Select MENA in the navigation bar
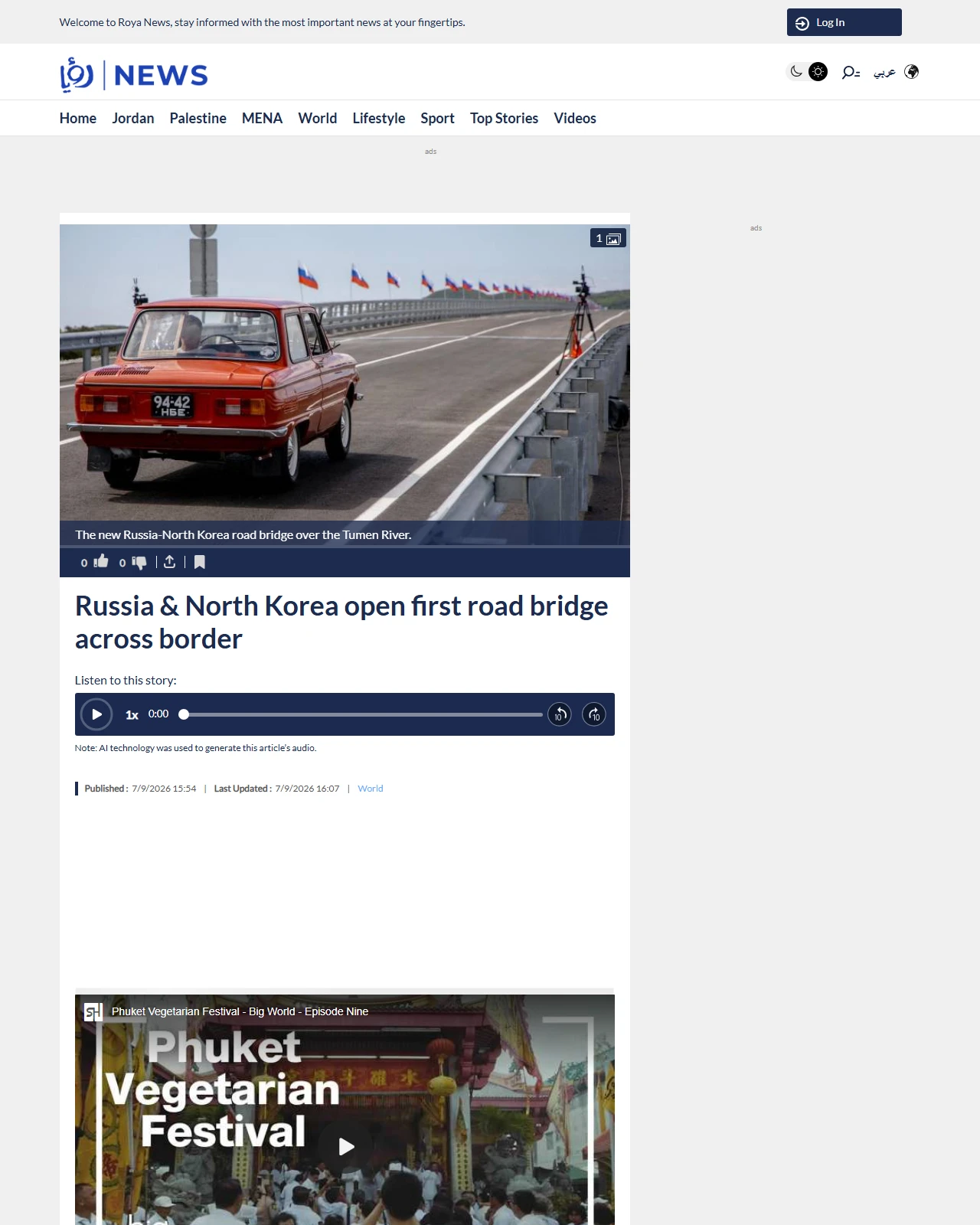 pyautogui.click(x=262, y=118)
